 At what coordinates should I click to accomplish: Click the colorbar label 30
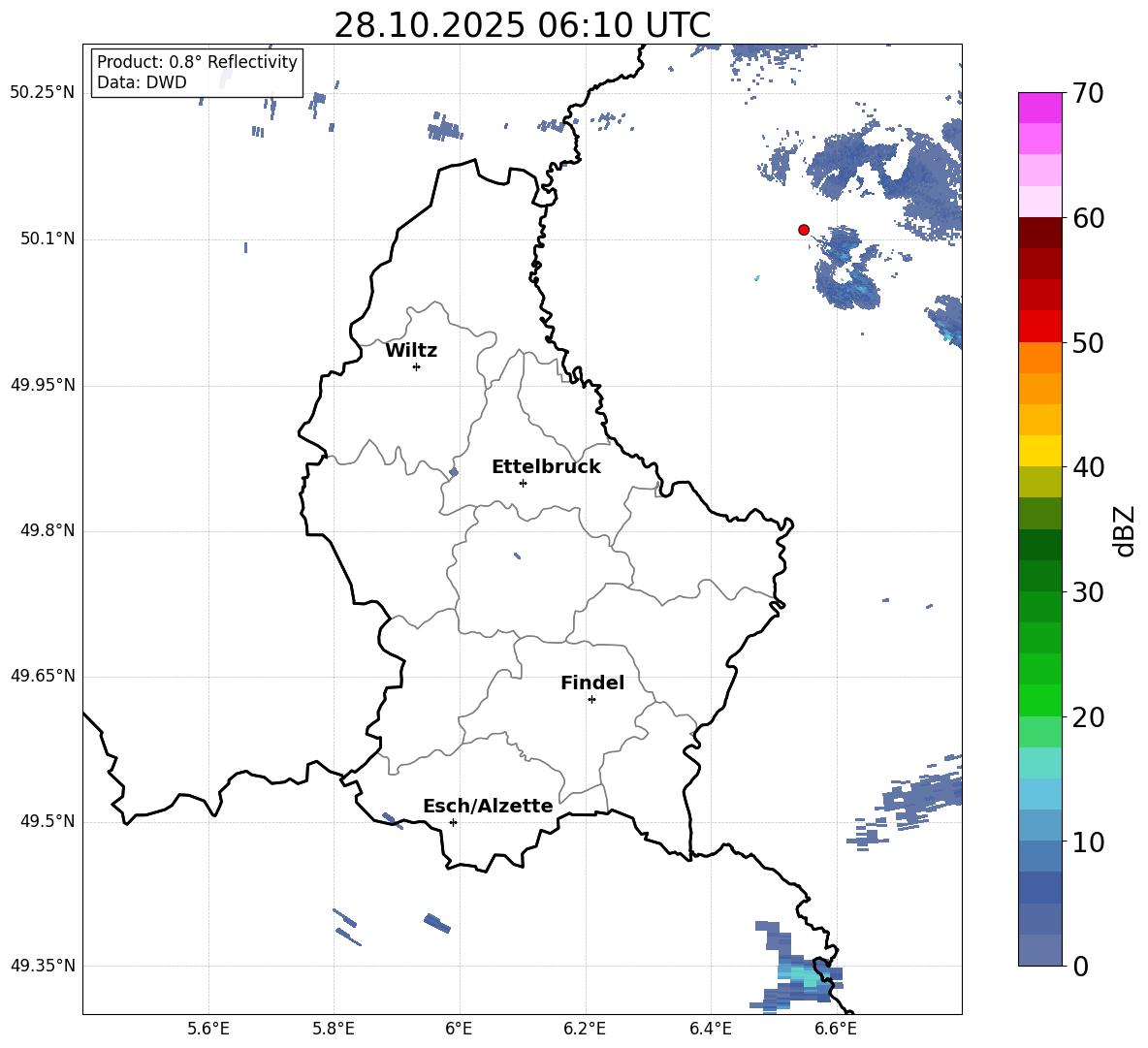tap(1089, 592)
